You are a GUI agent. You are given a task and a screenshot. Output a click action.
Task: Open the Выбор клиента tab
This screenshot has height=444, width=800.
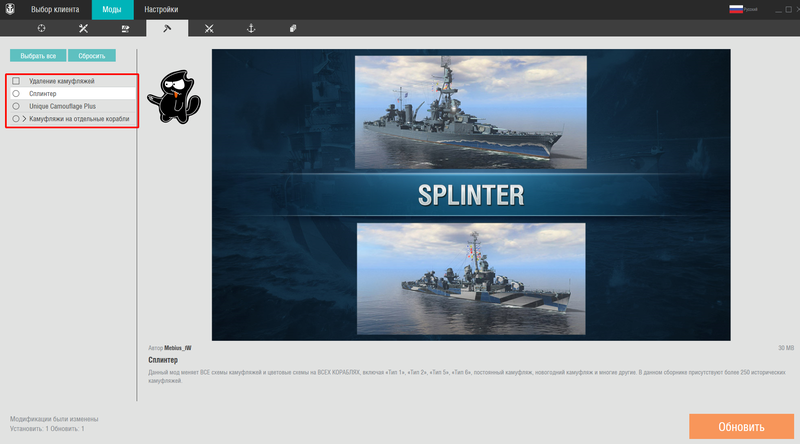click(55, 9)
